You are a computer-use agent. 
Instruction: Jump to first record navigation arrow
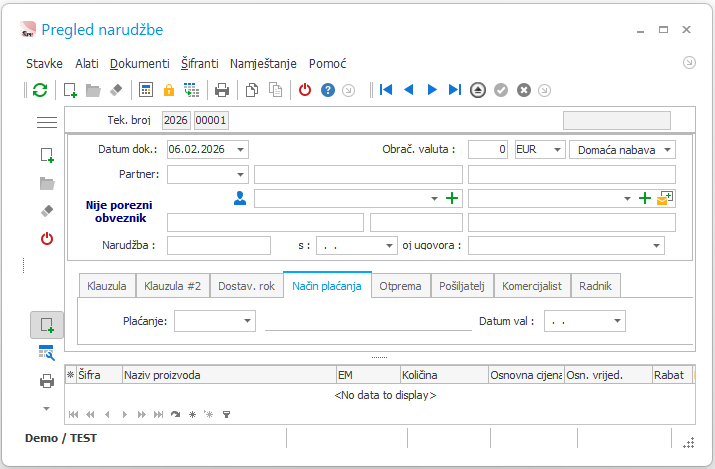[x=386, y=90]
